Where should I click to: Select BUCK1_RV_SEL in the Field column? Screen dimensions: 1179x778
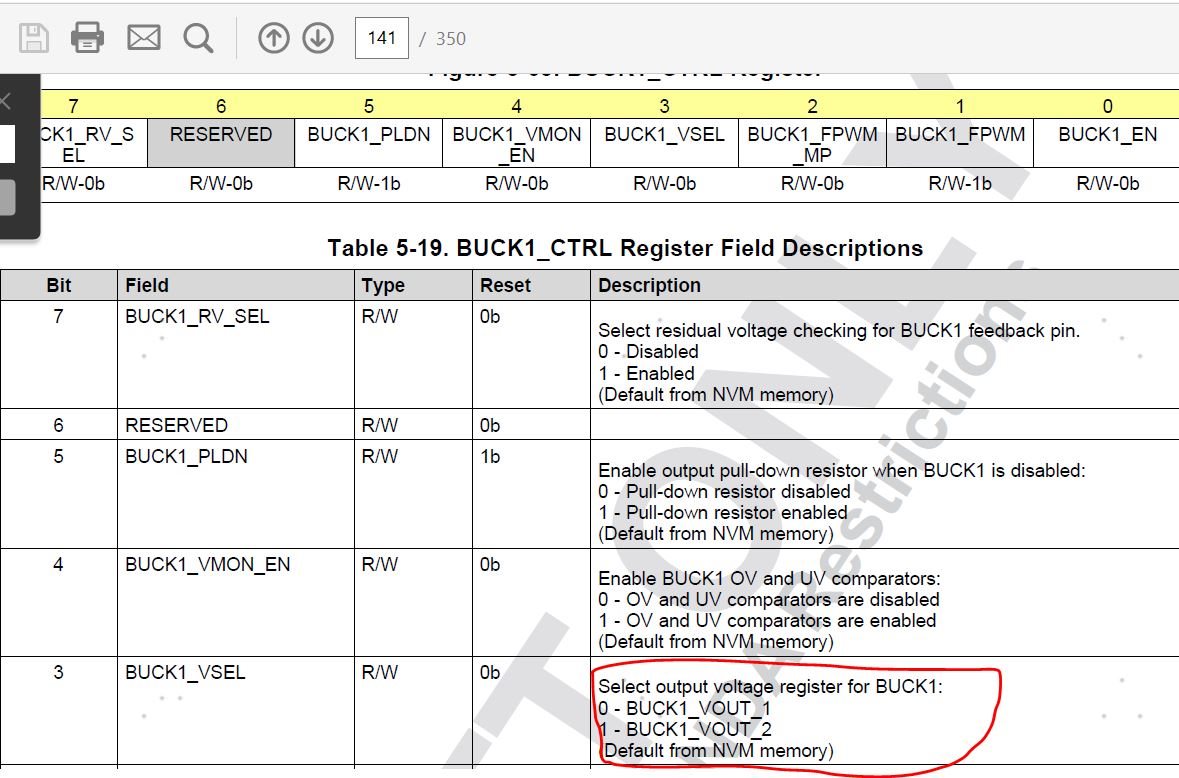[197, 316]
